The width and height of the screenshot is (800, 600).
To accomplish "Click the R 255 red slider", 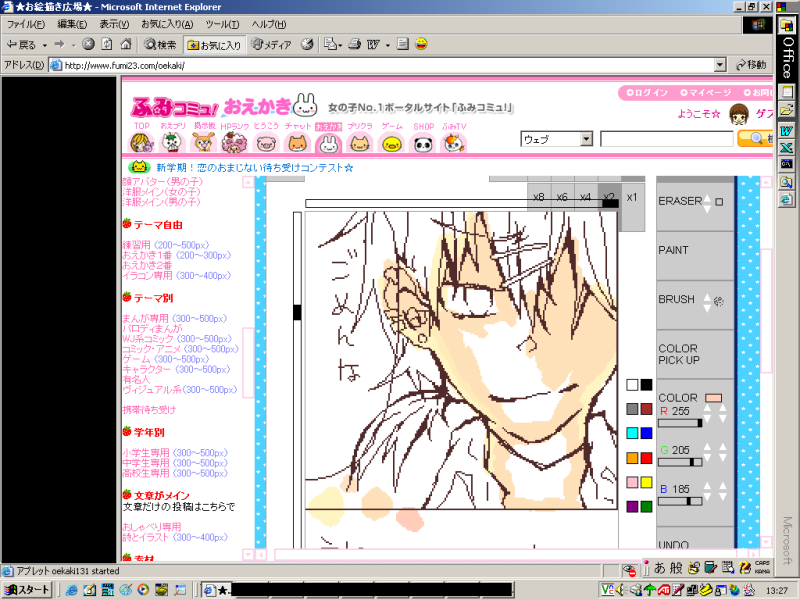I will tap(680, 423).
